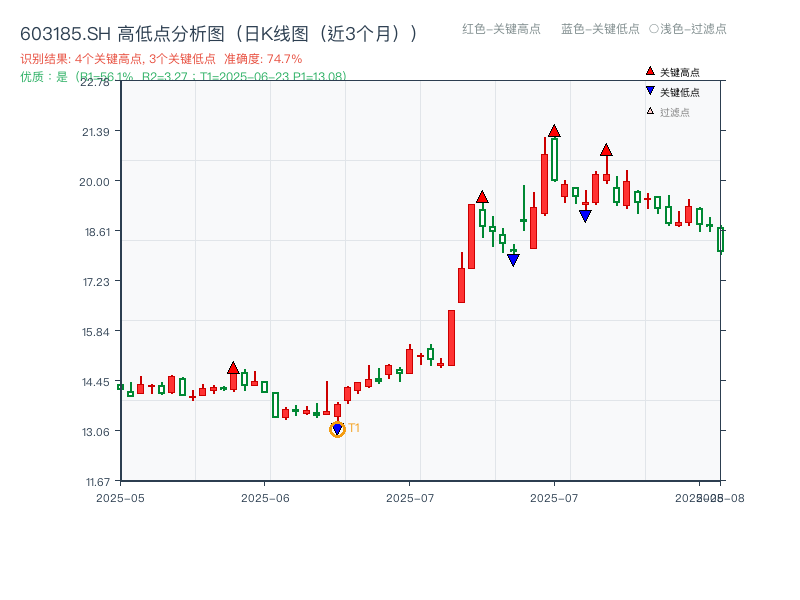The width and height of the screenshot is (800, 600).
Task: Select the blue triangle inside the orange circle
Action: 337,427
